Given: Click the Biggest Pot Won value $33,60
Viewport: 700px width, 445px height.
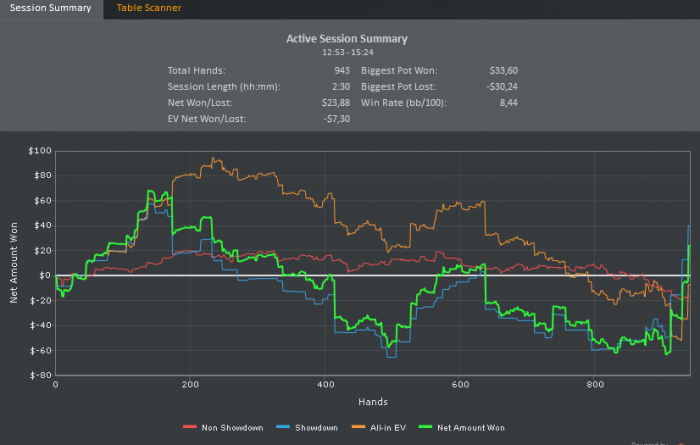Looking at the screenshot, I should pyautogui.click(x=503, y=71).
